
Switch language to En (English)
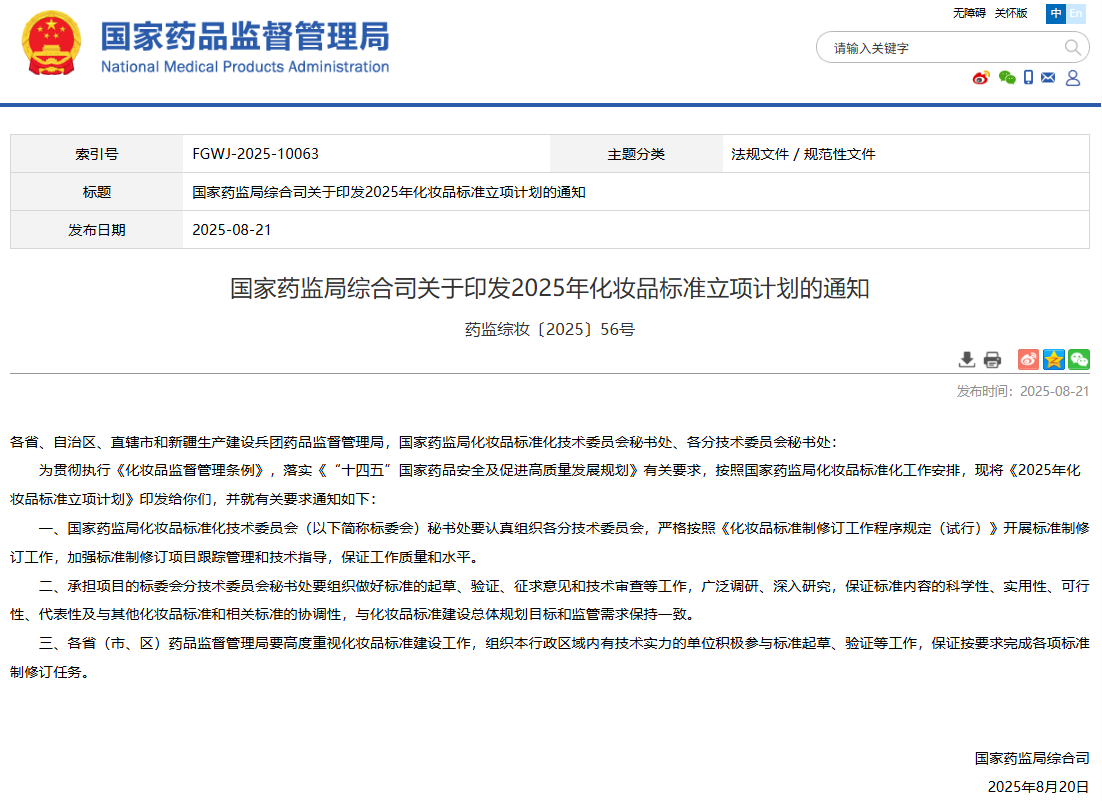1076,13
